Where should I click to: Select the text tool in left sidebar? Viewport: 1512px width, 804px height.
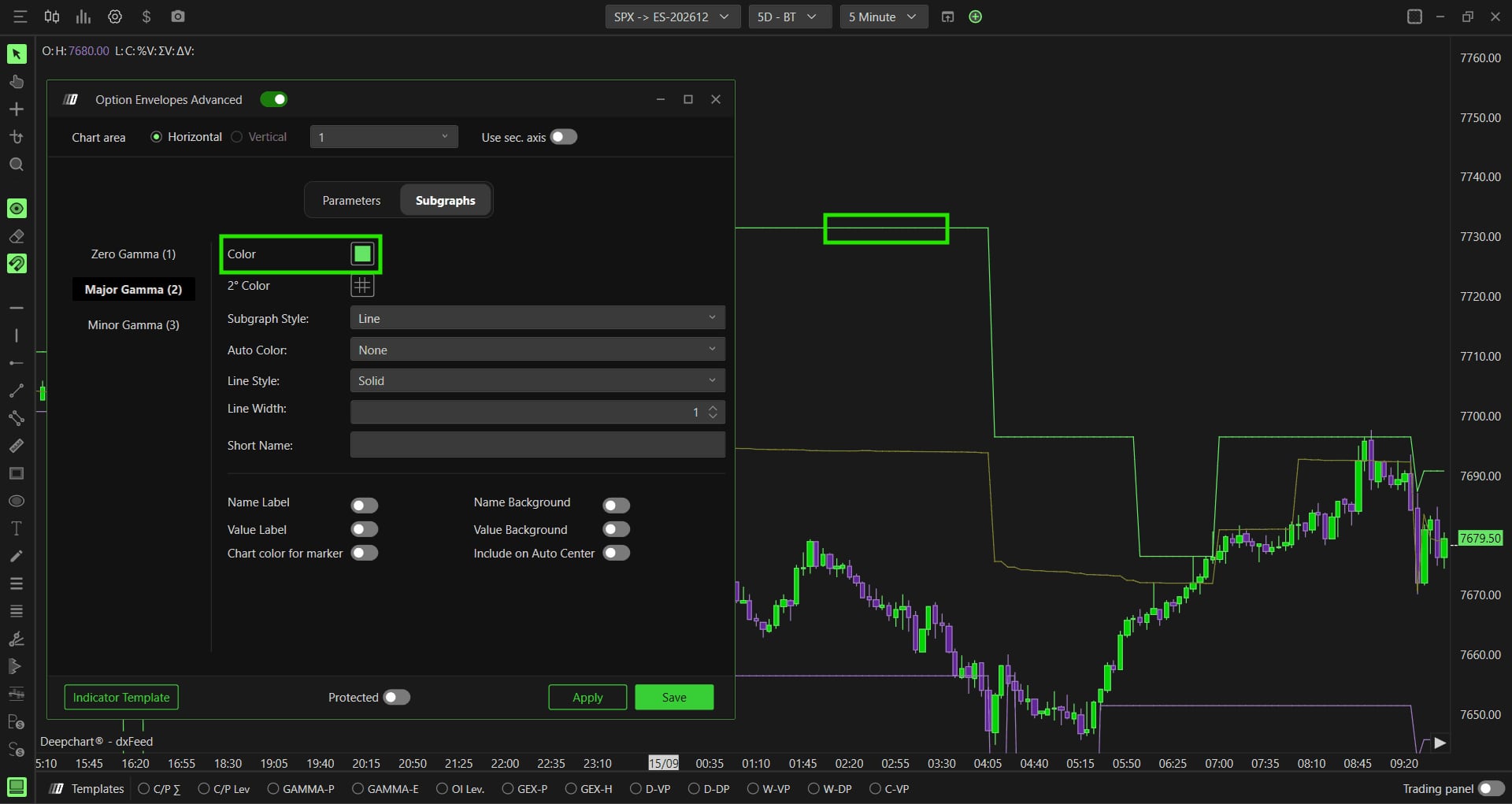pyautogui.click(x=17, y=528)
